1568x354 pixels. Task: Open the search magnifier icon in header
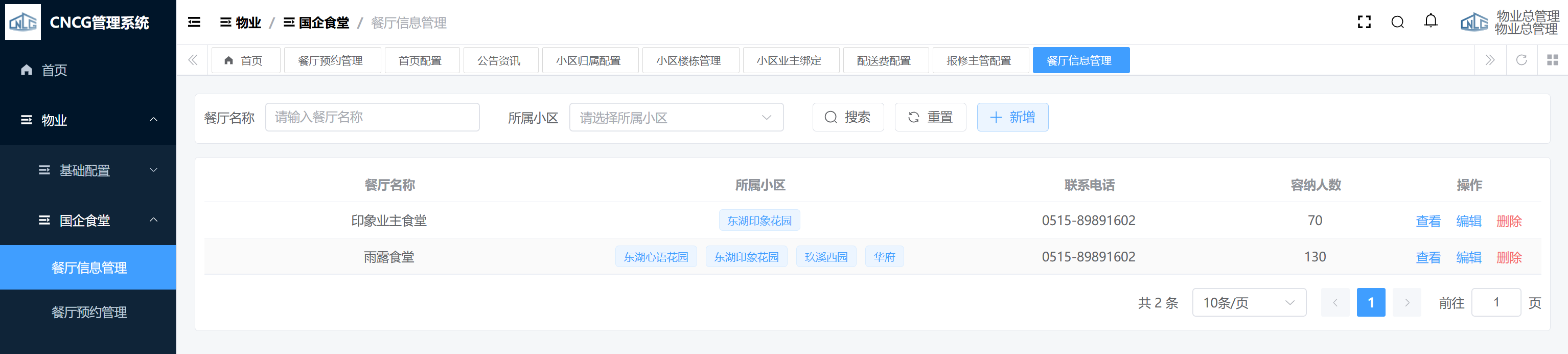point(1398,23)
